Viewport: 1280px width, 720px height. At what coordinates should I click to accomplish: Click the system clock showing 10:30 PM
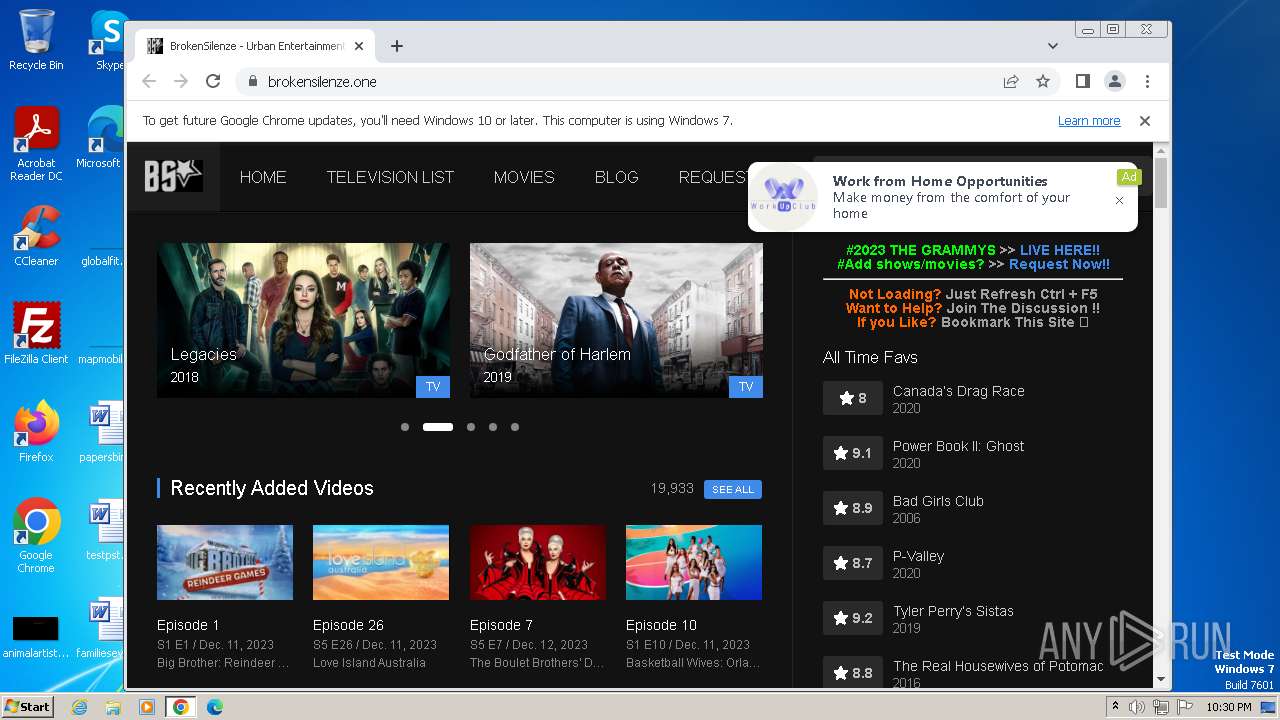click(1229, 707)
